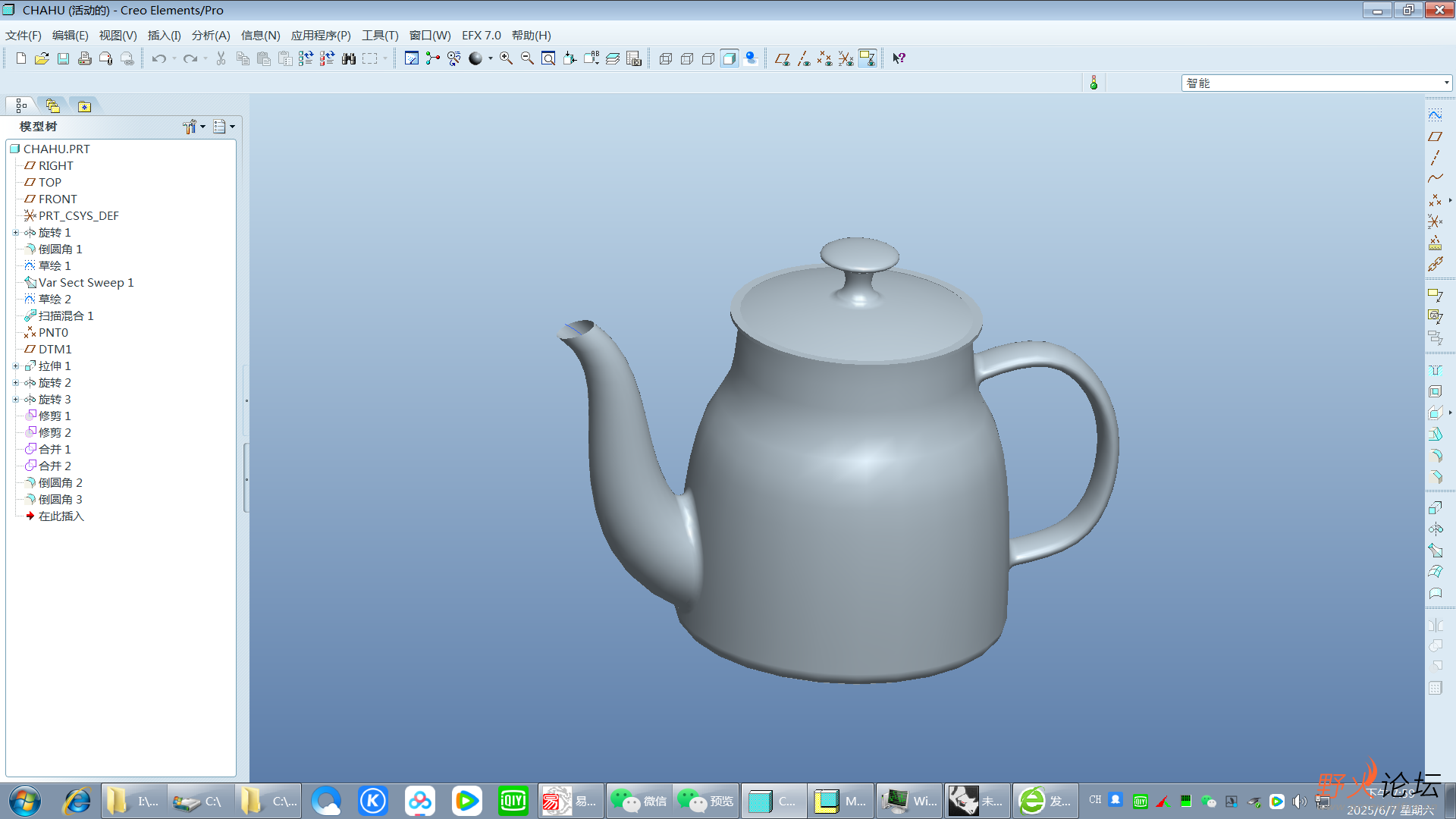Toggle shaded display mode
This screenshot has height=819, width=1456.
730,58
